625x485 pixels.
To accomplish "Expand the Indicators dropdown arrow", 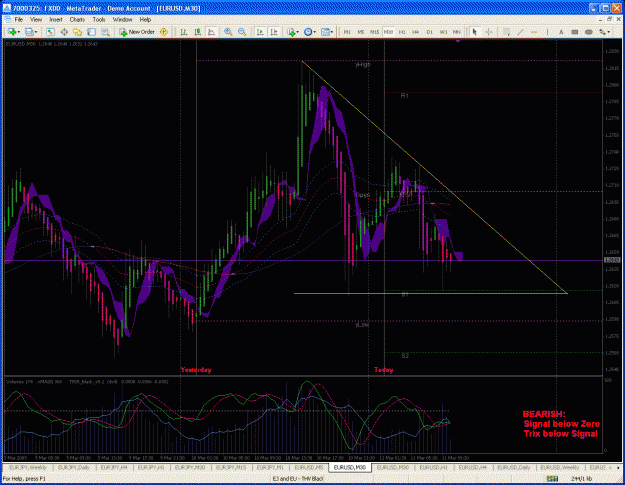I will [x=298, y=32].
